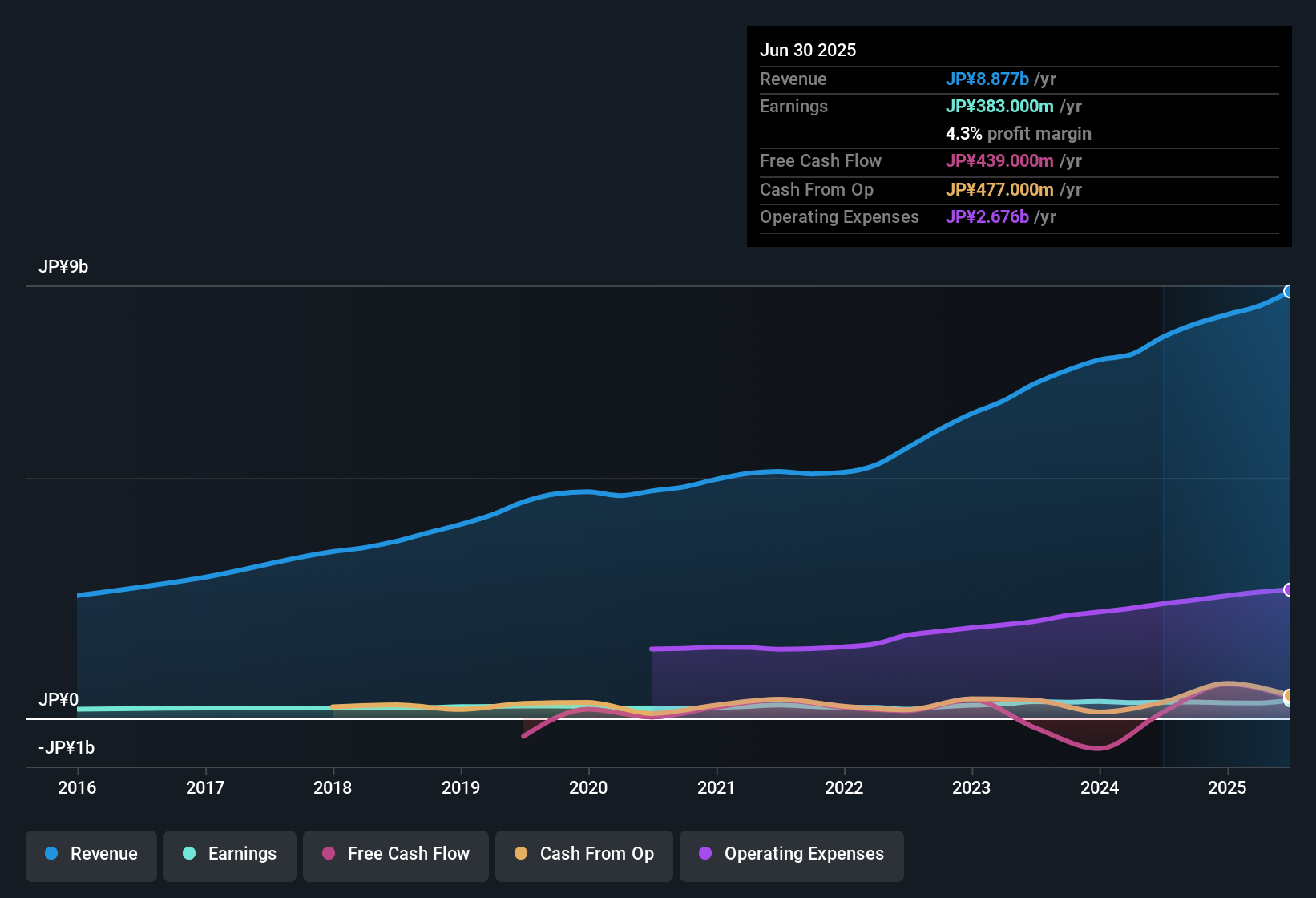
Task: Click the purple Operating Expenses legend dot
Action: 704,854
